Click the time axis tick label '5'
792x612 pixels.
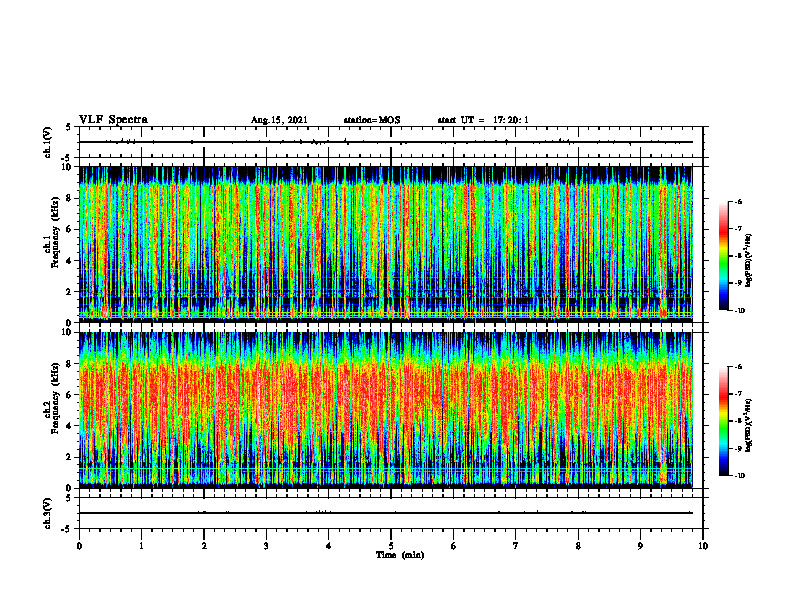coord(391,546)
